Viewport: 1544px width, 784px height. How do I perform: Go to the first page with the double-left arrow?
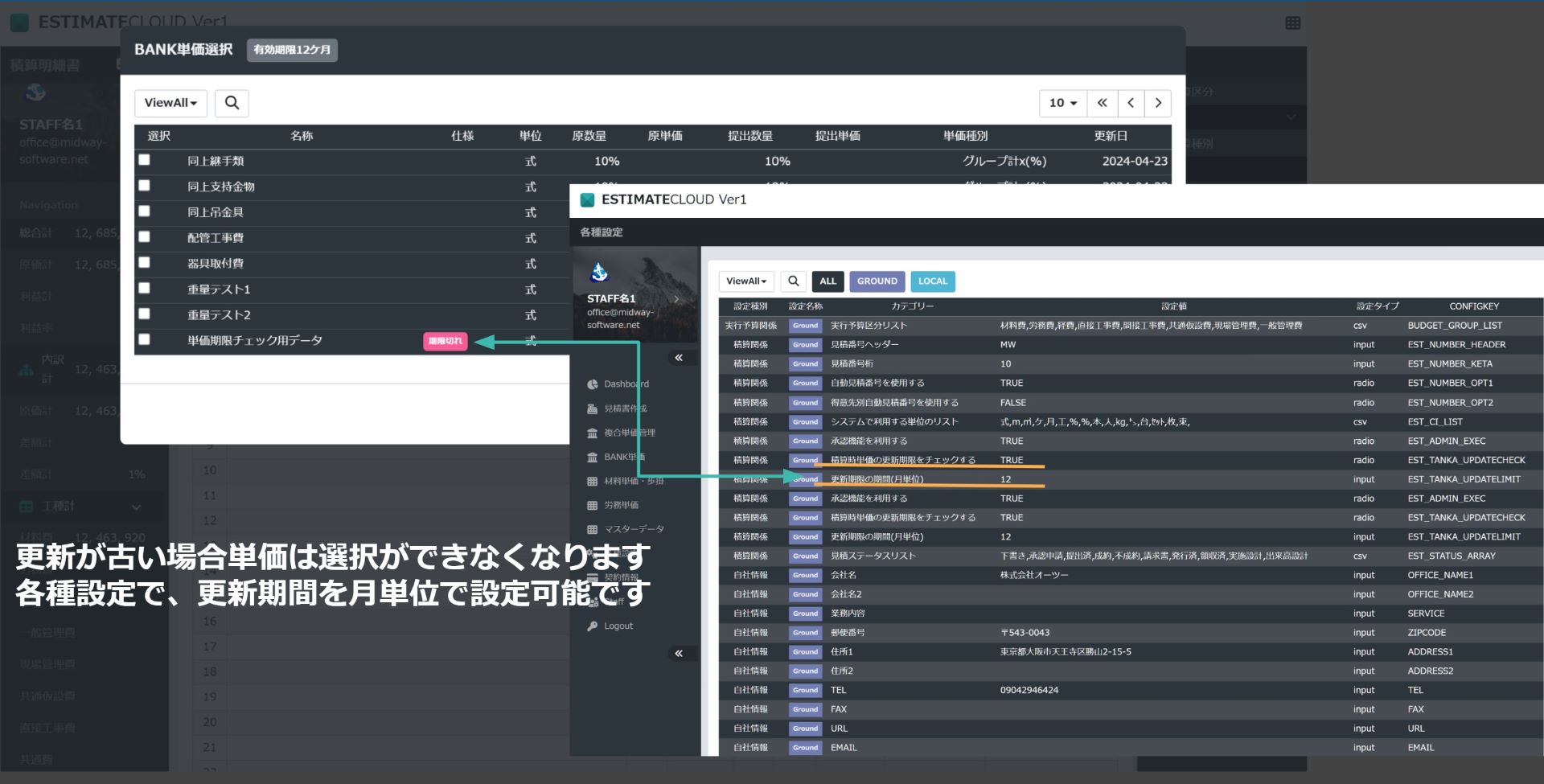coord(1102,103)
